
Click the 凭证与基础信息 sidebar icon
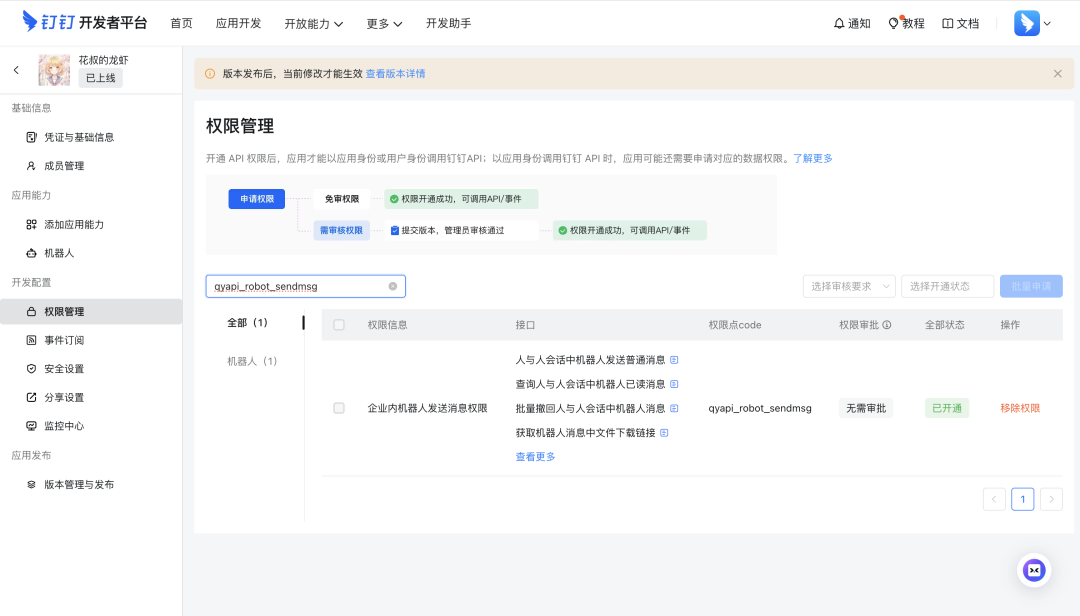pos(31,137)
